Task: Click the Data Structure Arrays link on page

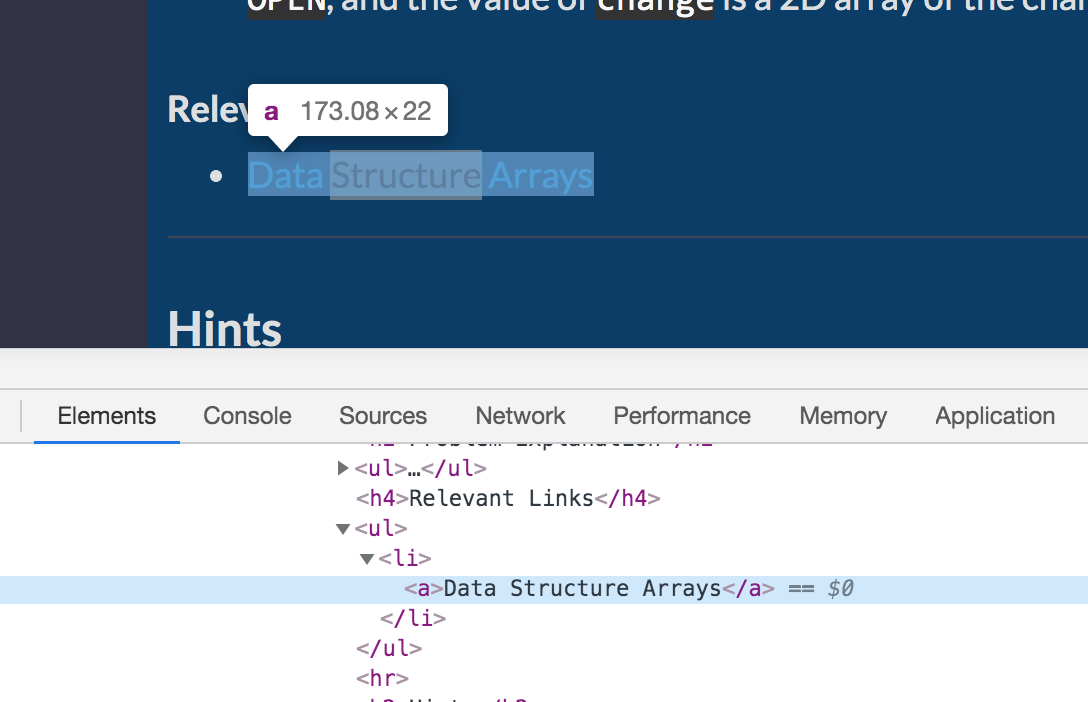Action: 420,175
